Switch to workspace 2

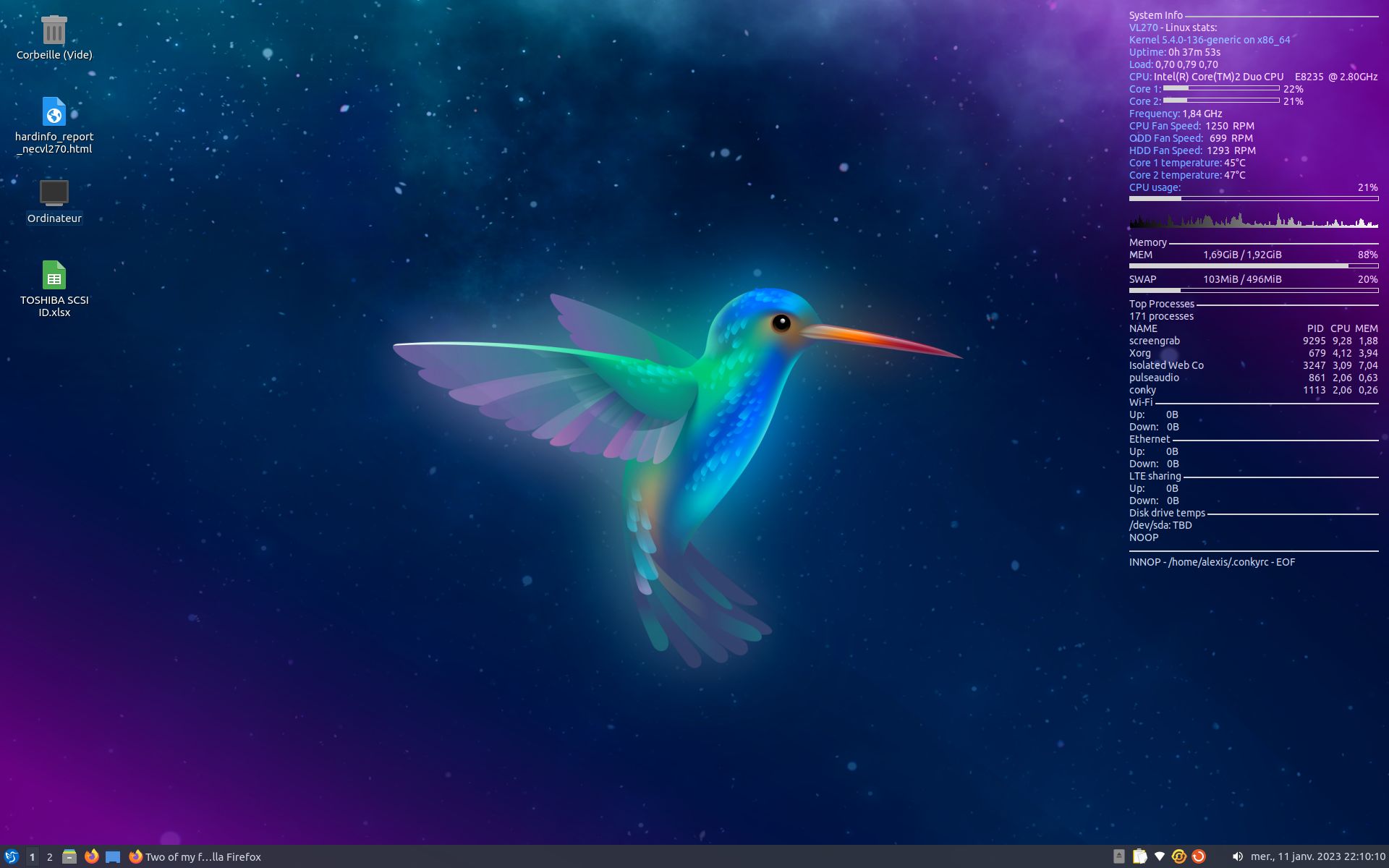49,856
